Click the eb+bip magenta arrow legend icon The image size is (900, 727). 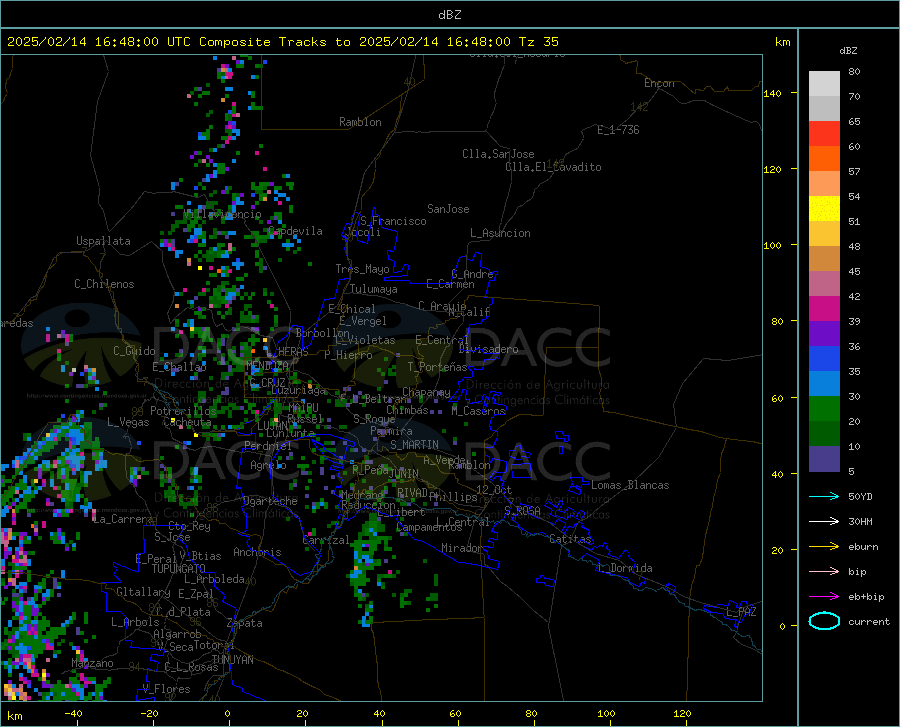click(824, 597)
